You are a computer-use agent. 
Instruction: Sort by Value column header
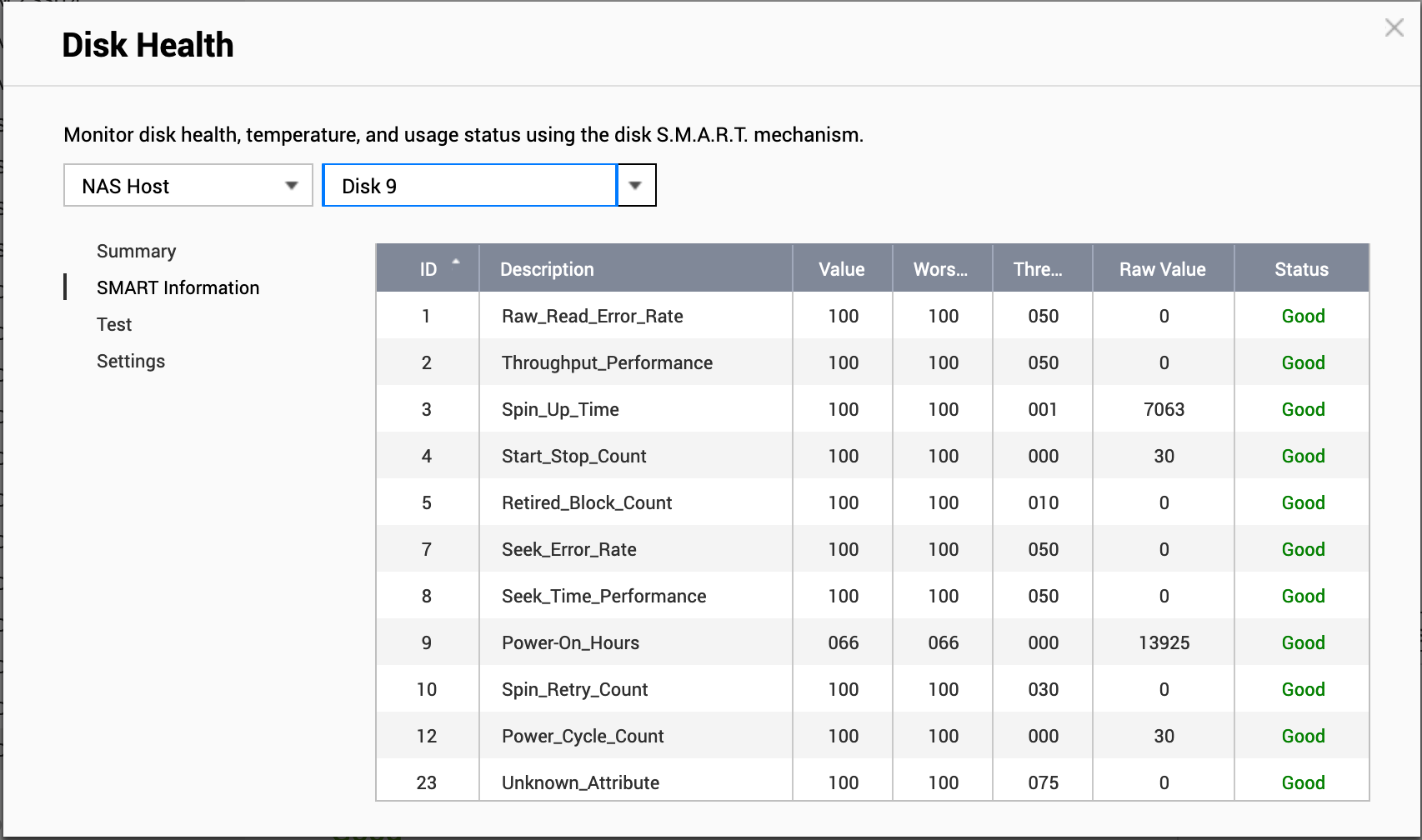[x=842, y=268]
